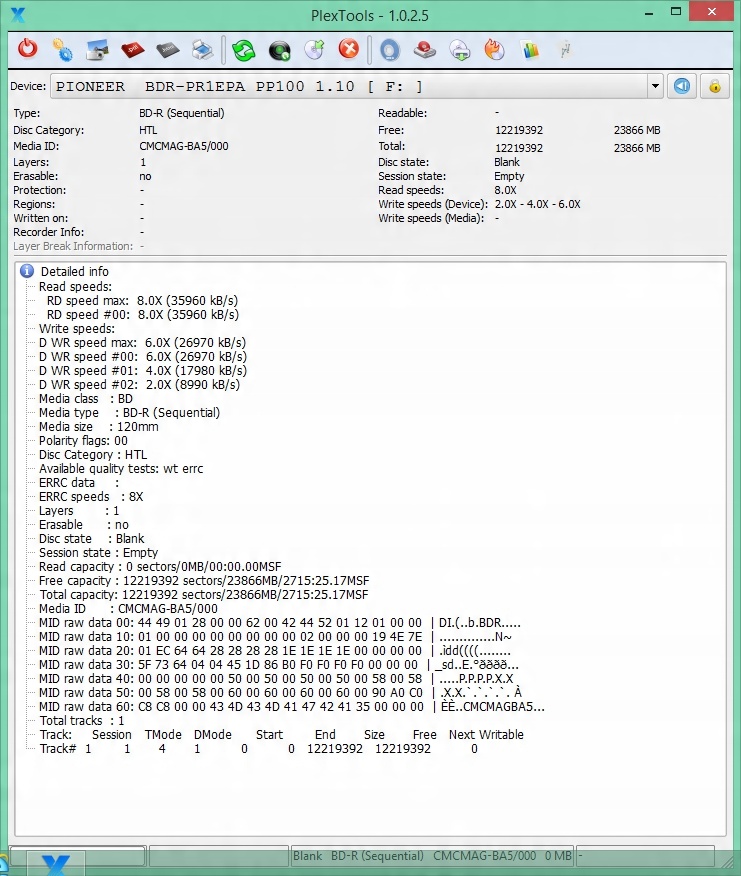This screenshot has height=876, width=741.
Task: Click the black disc with green light icon
Action: (x=279, y=49)
